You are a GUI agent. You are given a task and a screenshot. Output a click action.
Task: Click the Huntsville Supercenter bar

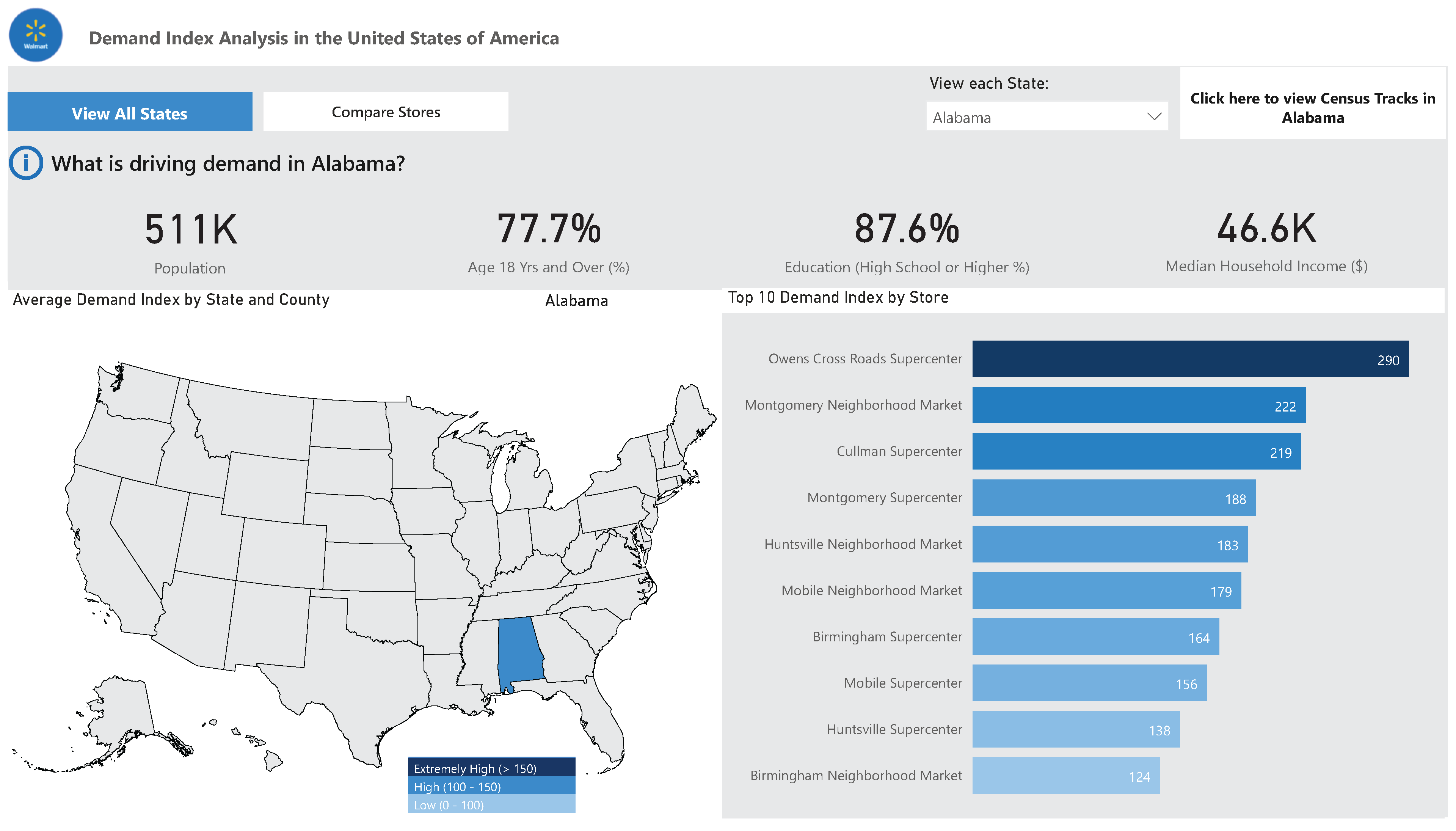(1075, 729)
